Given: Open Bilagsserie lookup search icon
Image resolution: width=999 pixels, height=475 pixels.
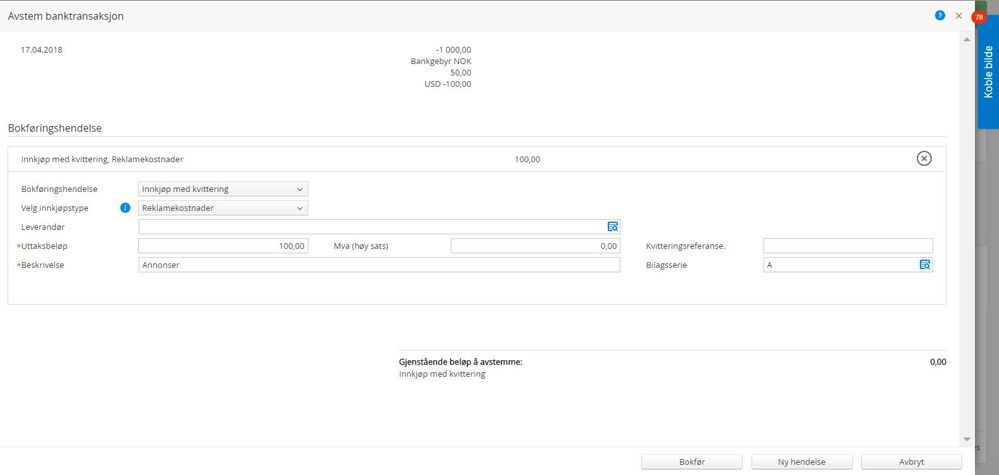Looking at the screenshot, I should (925, 265).
